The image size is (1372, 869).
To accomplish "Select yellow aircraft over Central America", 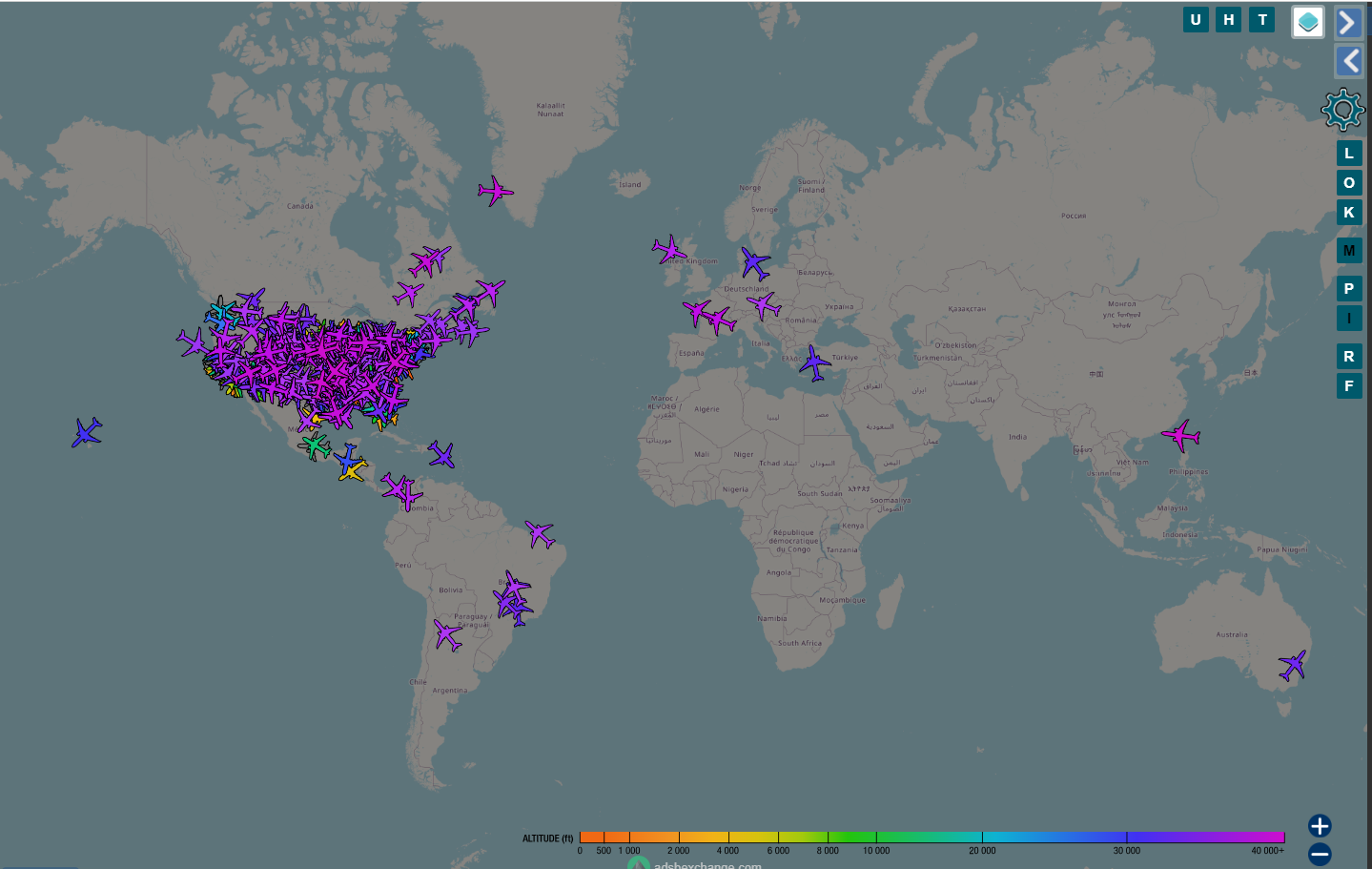I will (x=353, y=470).
